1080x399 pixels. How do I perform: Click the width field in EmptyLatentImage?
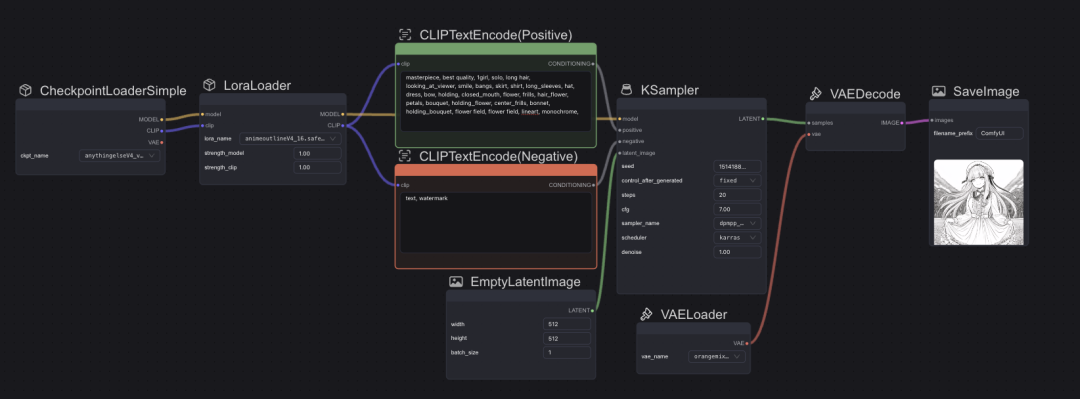[x=566, y=324]
